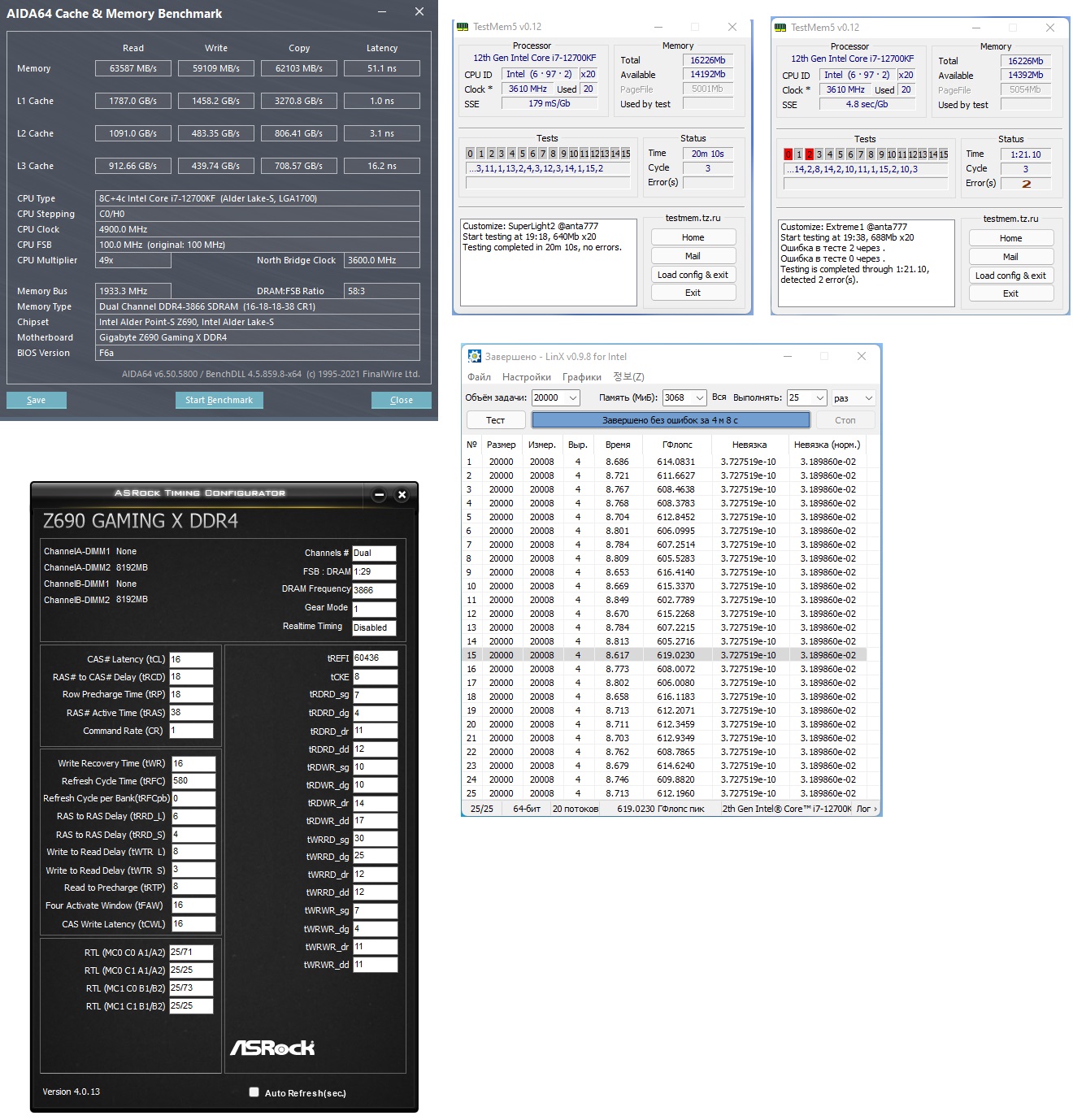The image size is (1073, 1120).
Task: Close the LinX window
Action: tap(862, 356)
